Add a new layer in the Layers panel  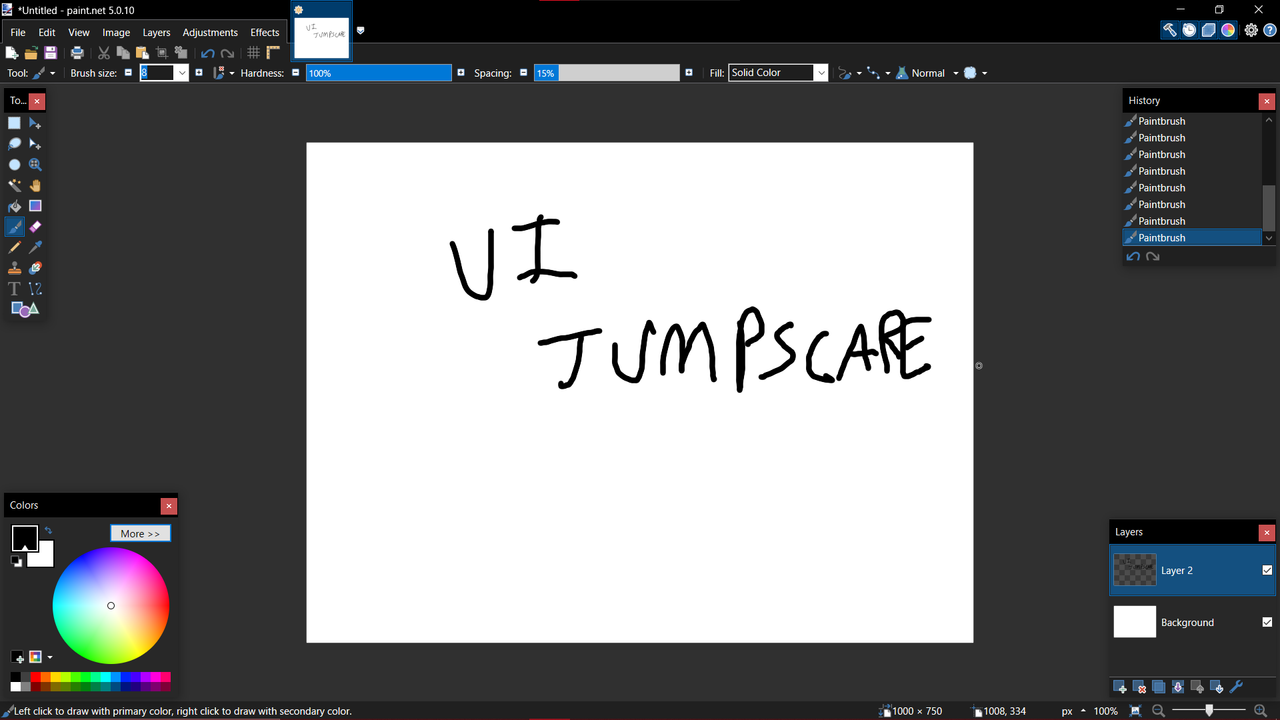point(1120,687)
